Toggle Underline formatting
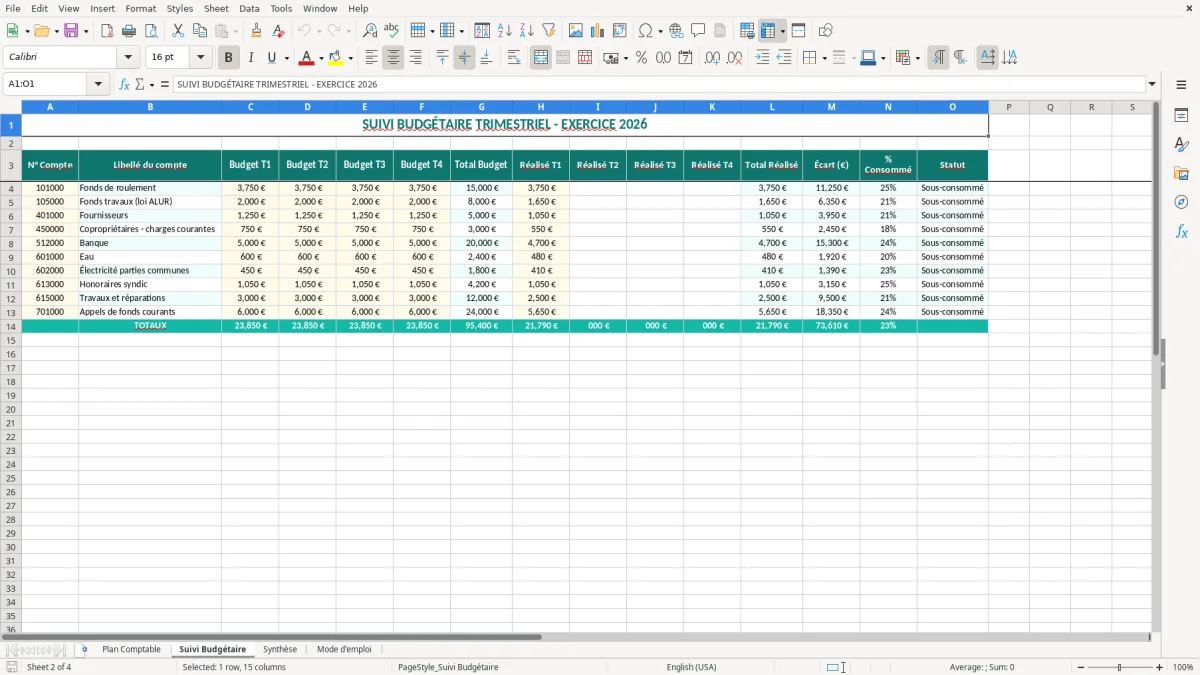 point(271,58)
